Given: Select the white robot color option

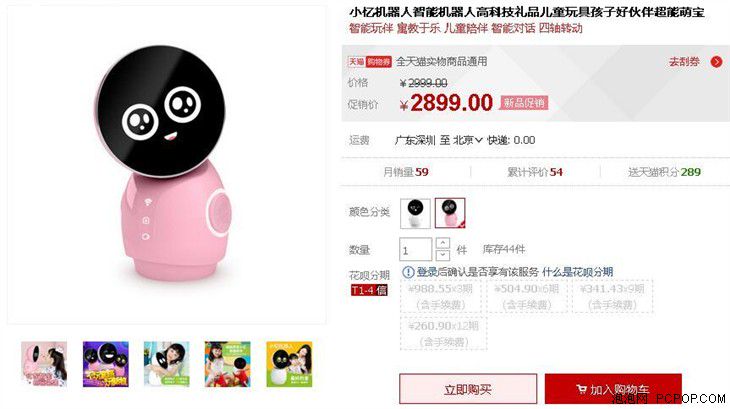Looking at the screenshot, I should pyautogui.click(x=415, y=213).
